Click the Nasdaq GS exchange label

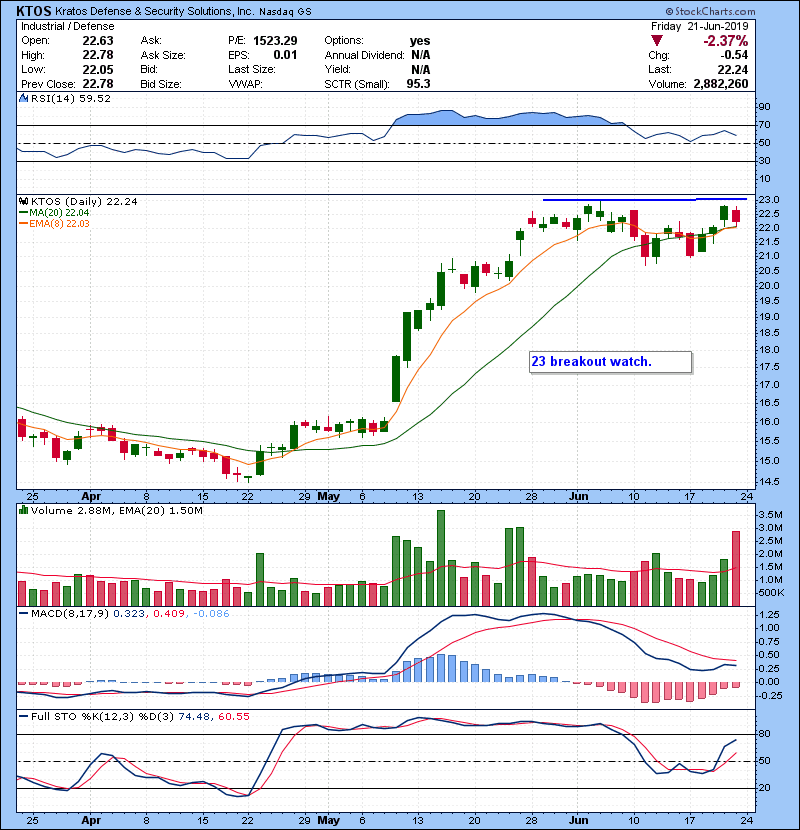tap(285, 12)
